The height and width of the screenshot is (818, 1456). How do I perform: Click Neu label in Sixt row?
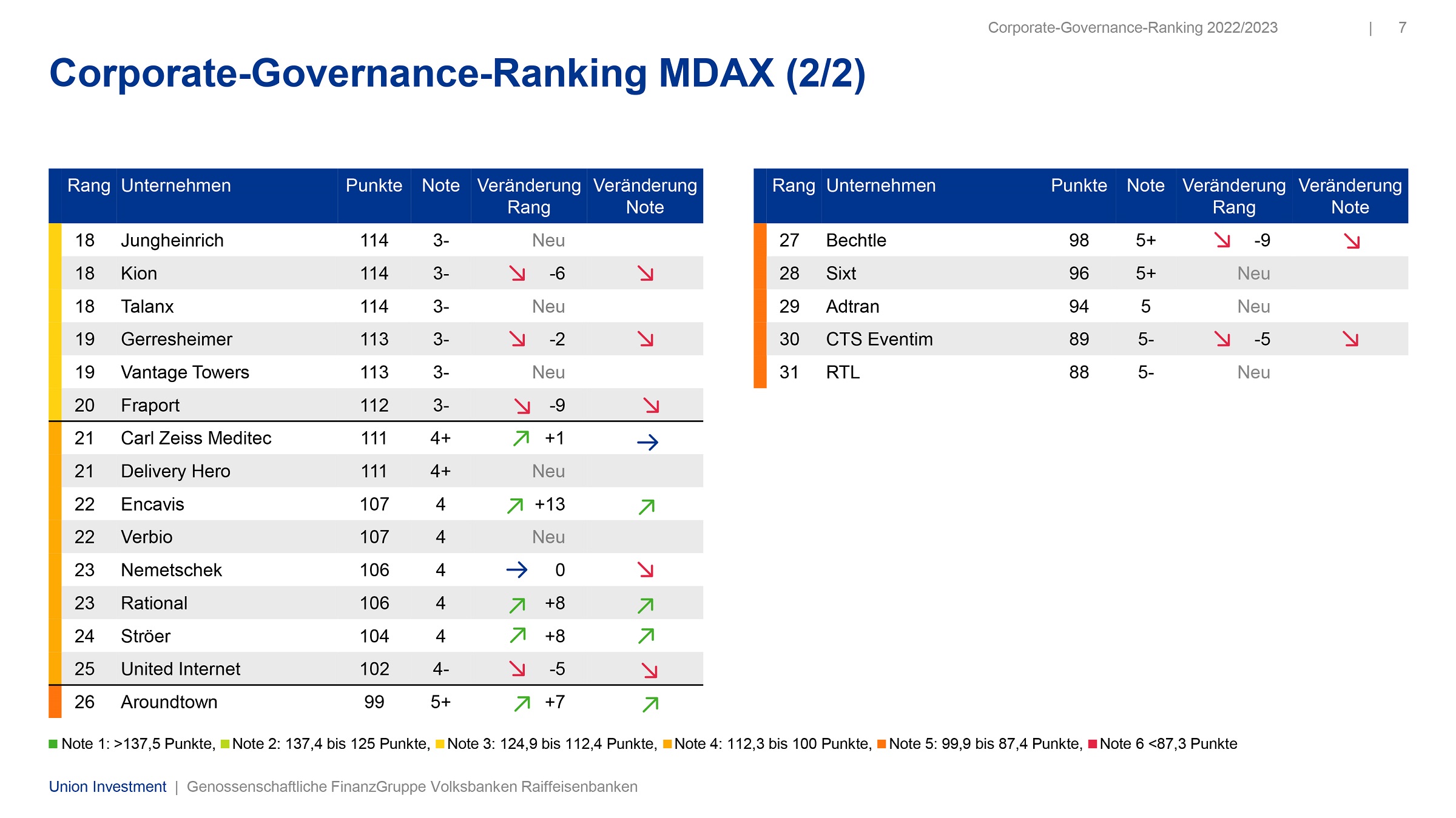[x=1253, y=273]
